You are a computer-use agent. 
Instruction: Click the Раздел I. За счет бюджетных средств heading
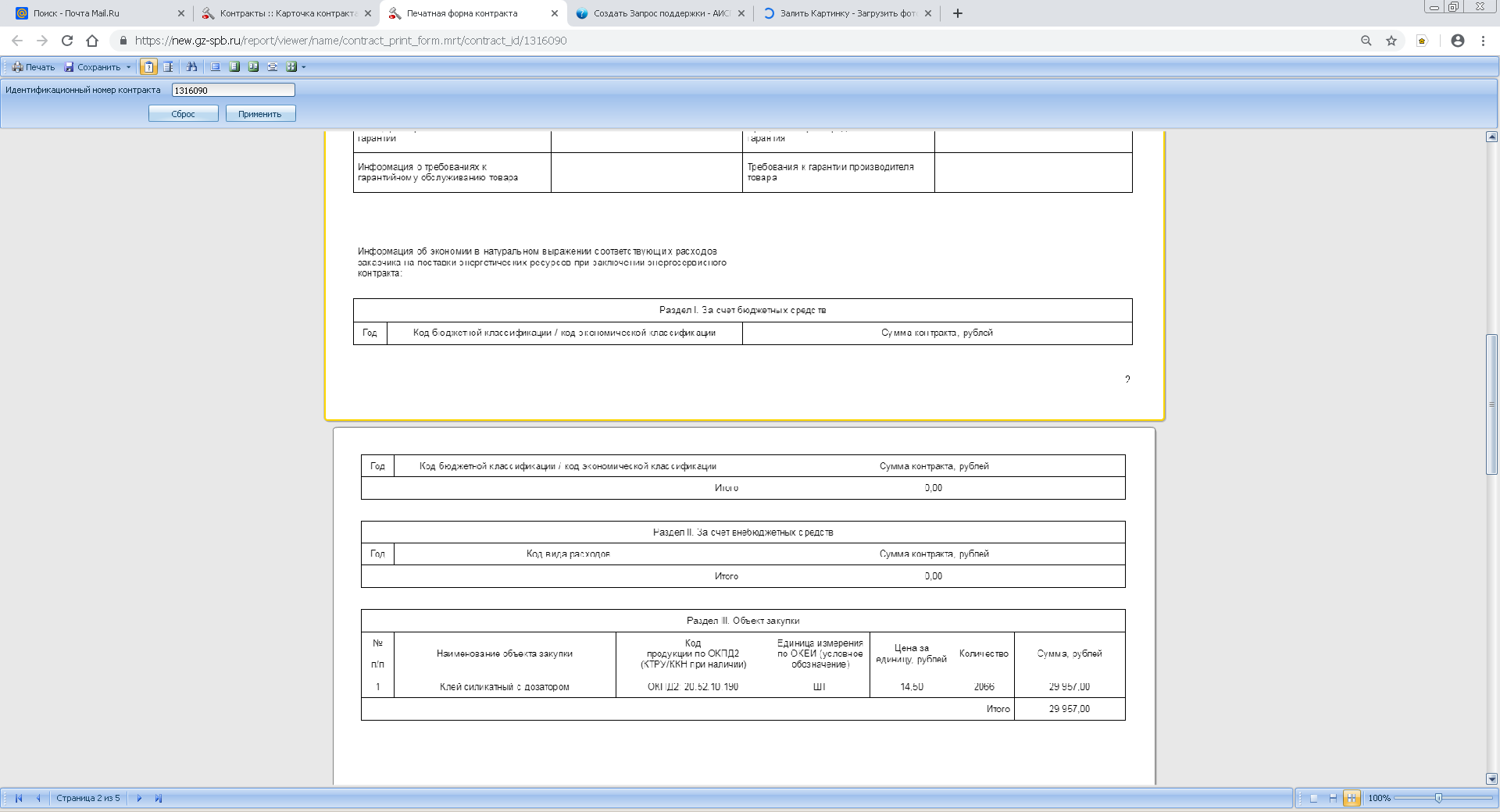[742, 310]
